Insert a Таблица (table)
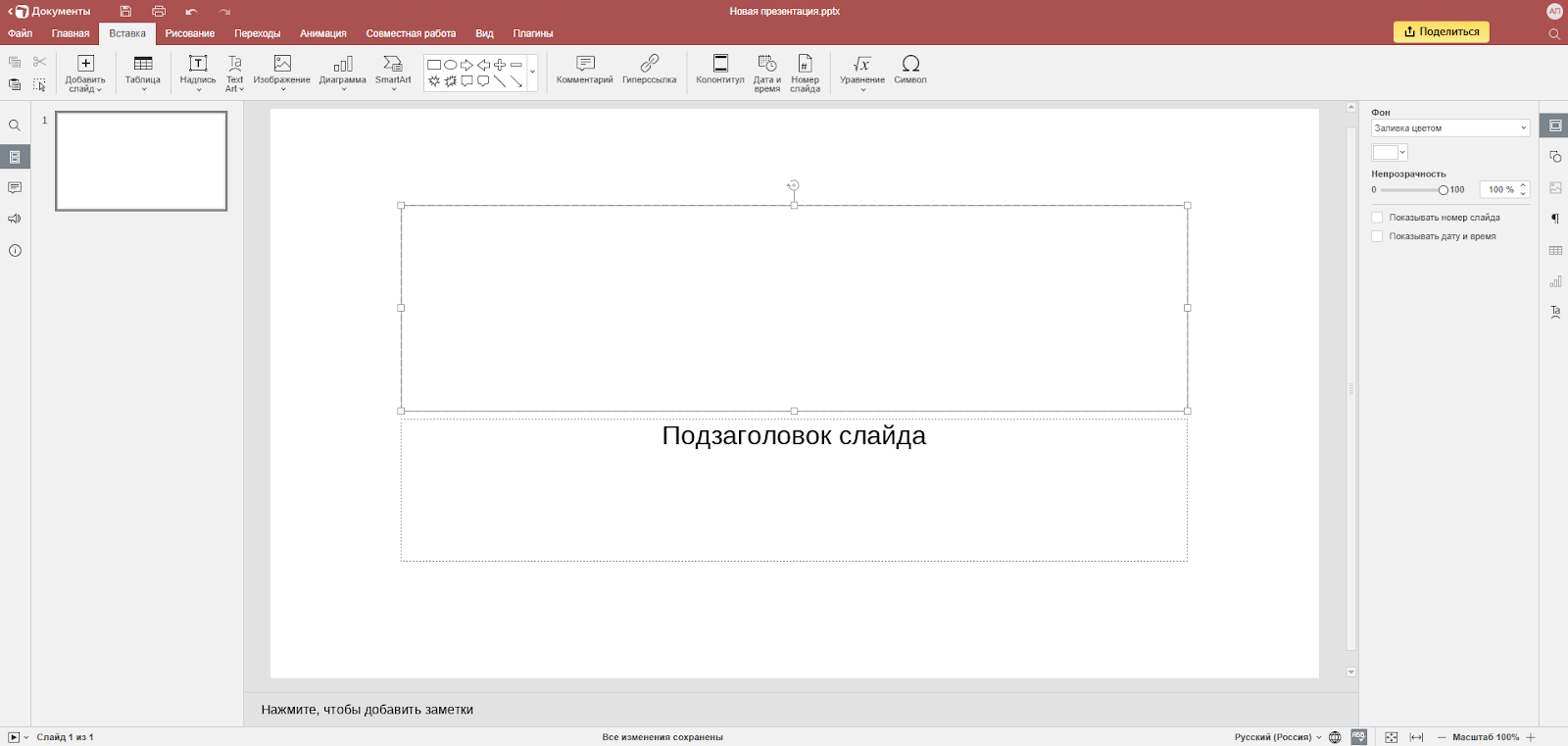The height and width of the screenshot is (746, 1568). (x=143, y=73)
